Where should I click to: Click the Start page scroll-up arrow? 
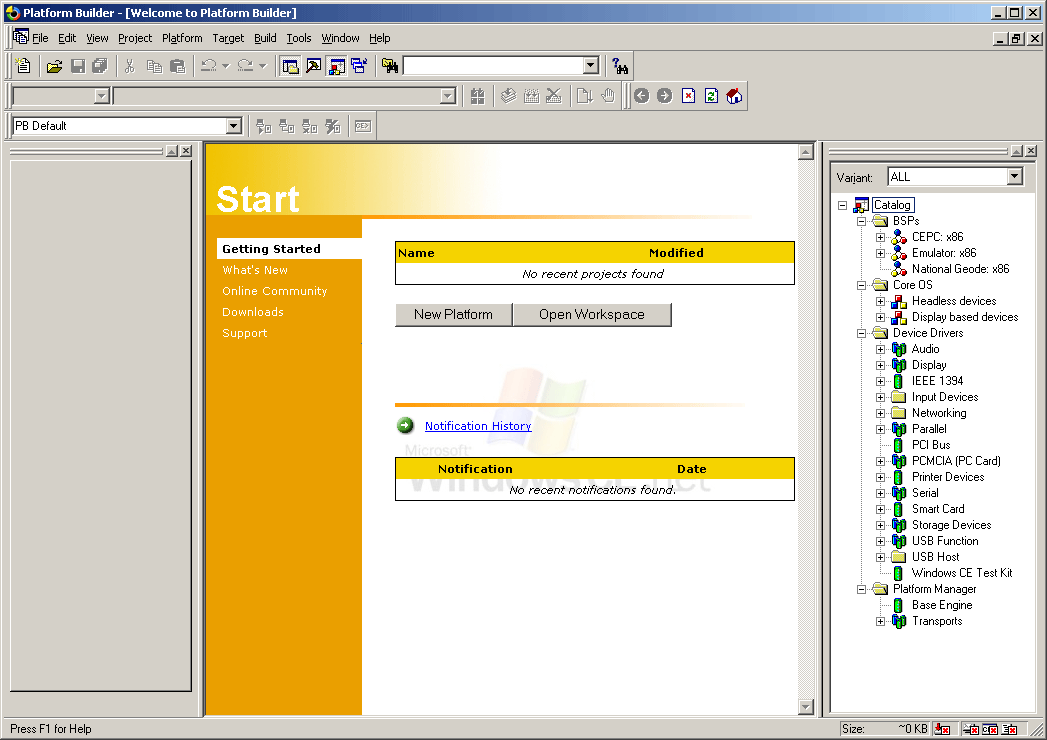click(x=806, y=152)
